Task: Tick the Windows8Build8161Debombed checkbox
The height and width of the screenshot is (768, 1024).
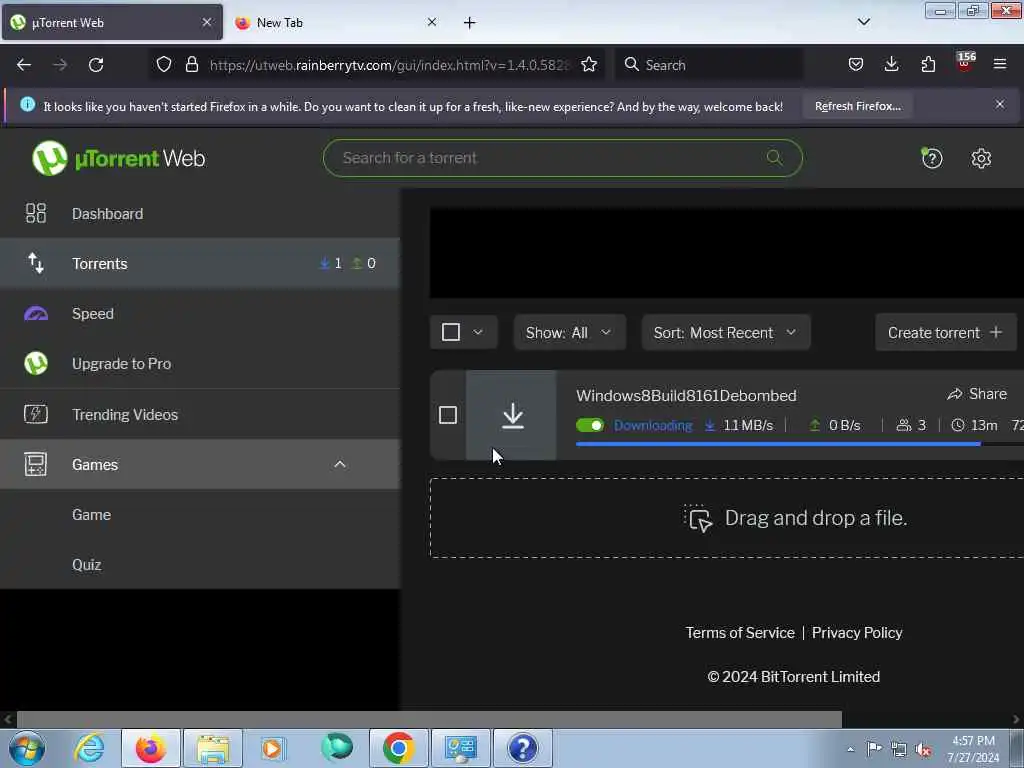Action: [x=448, y=415]
